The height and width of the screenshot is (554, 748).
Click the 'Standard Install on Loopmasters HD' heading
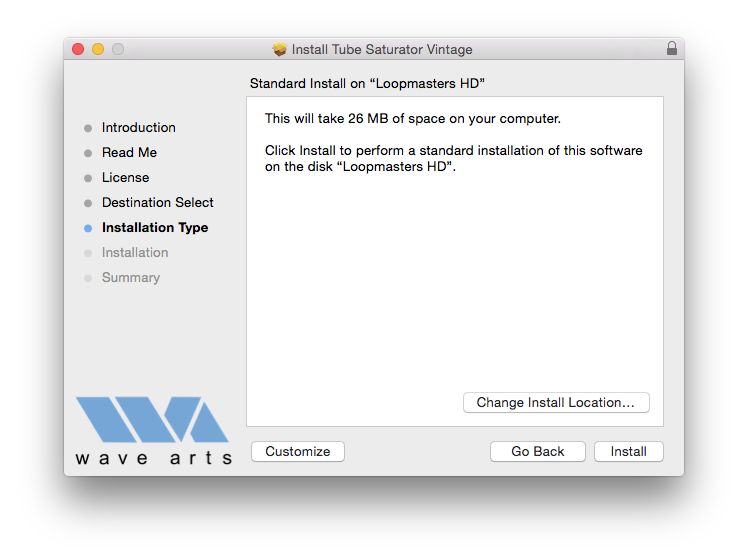coord(367,84)
